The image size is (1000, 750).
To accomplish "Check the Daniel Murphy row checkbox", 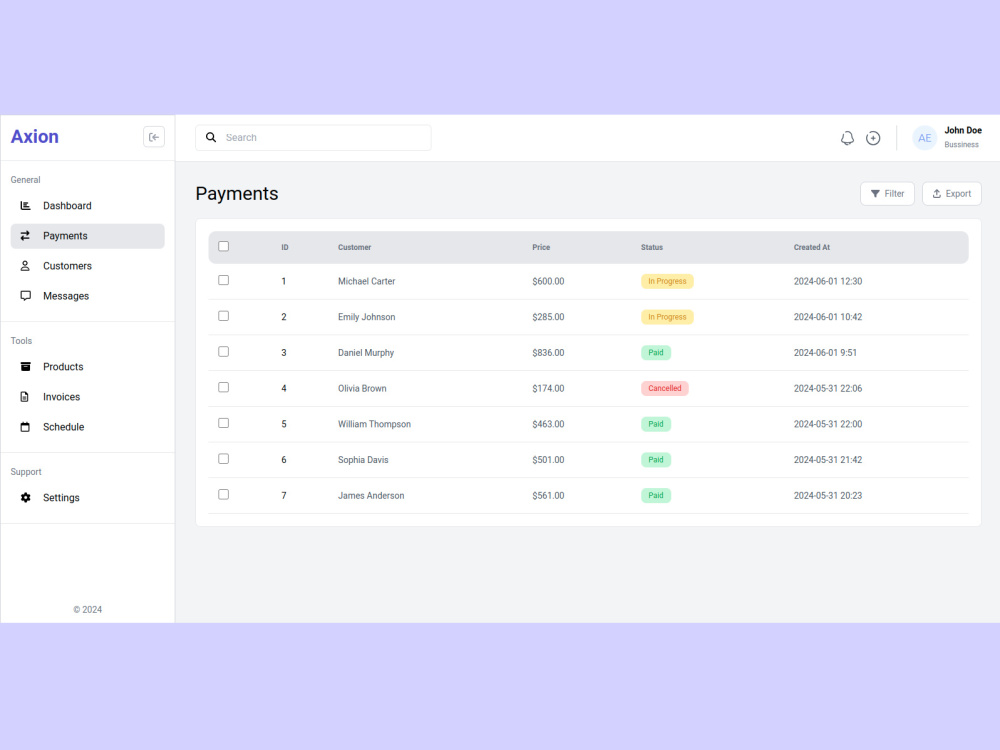I will [223, 351].
